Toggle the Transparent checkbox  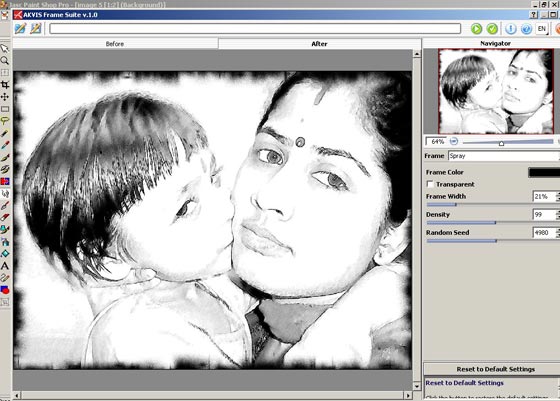pyautogui.click(x=430, y=184)
